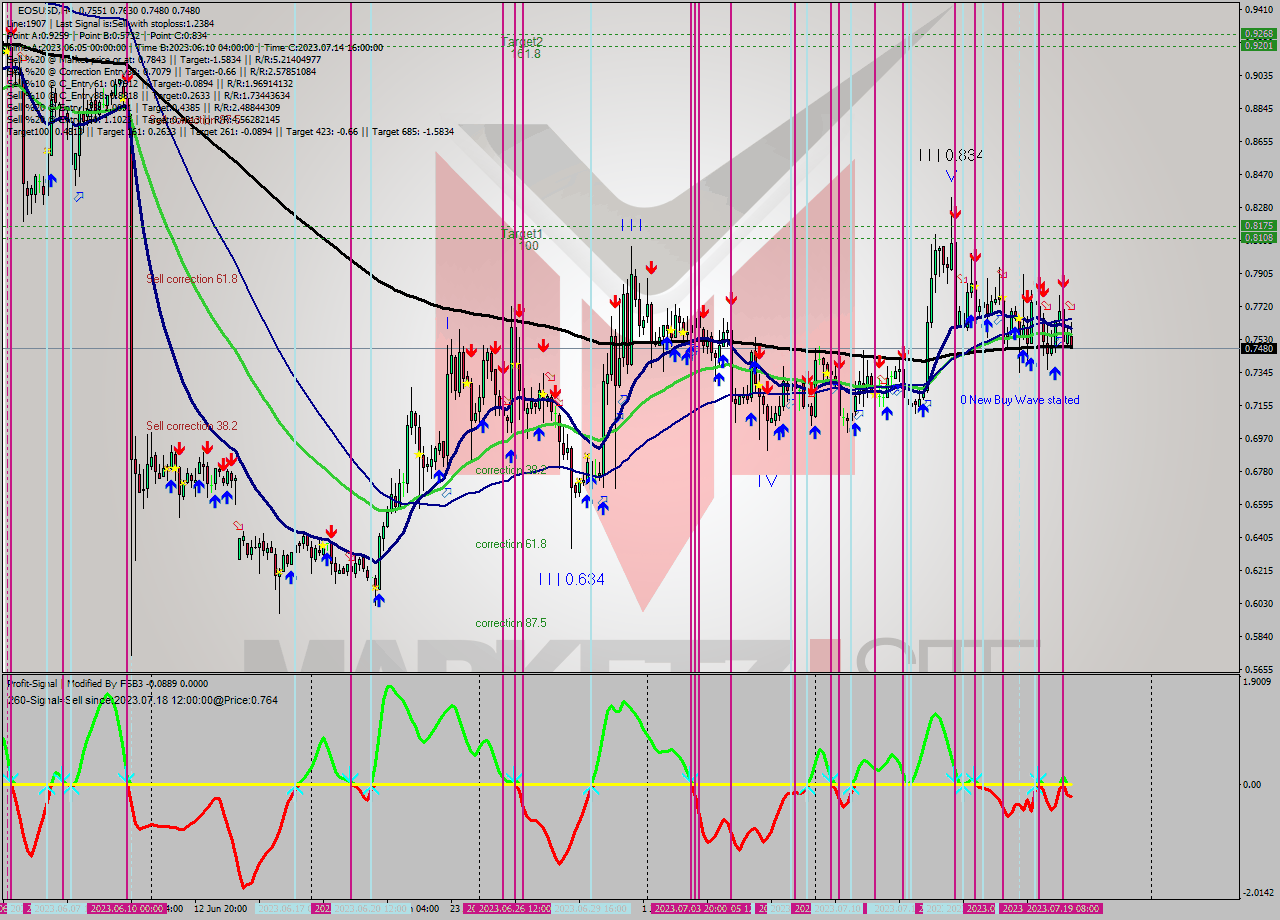Select the 'III 0.634' wave label

(571, 579)
